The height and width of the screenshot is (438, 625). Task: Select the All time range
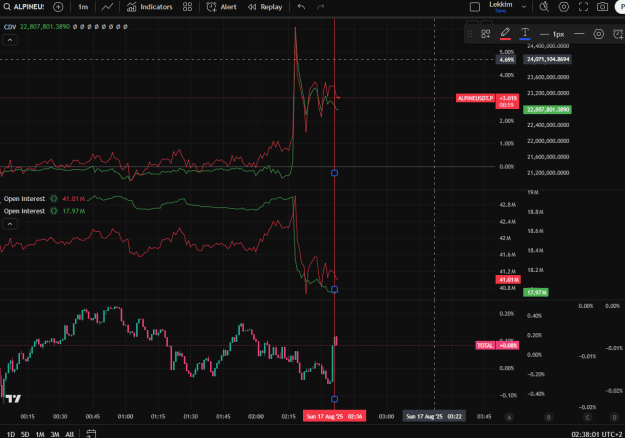point(69,434)
